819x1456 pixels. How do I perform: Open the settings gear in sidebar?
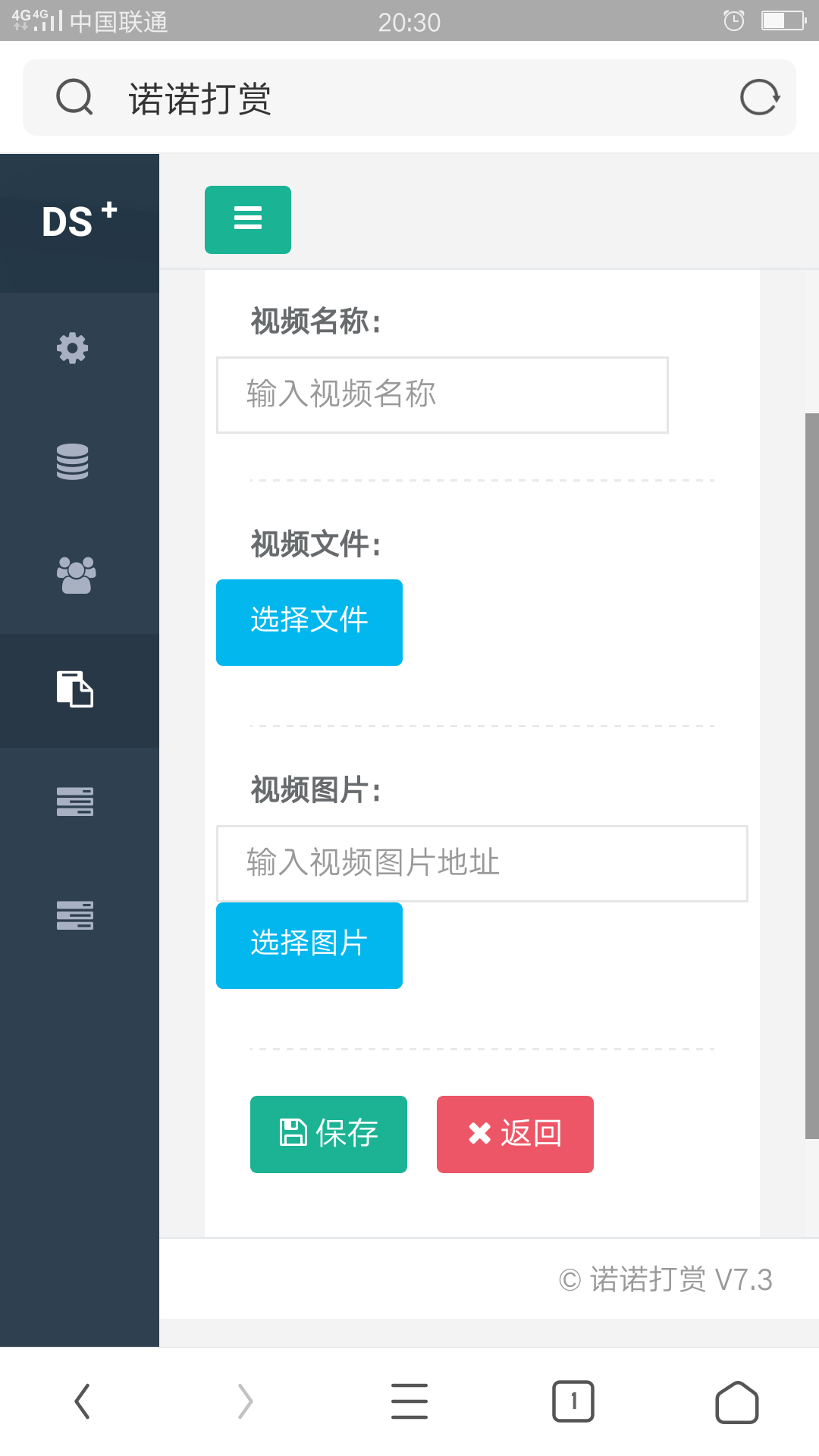click(73, 348)
